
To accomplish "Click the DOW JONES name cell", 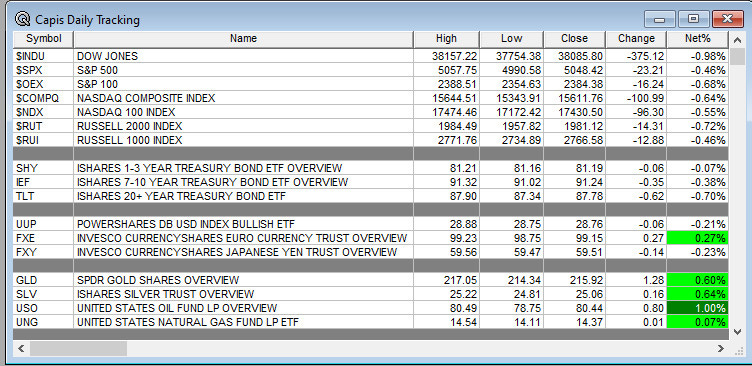I will 244,56.
